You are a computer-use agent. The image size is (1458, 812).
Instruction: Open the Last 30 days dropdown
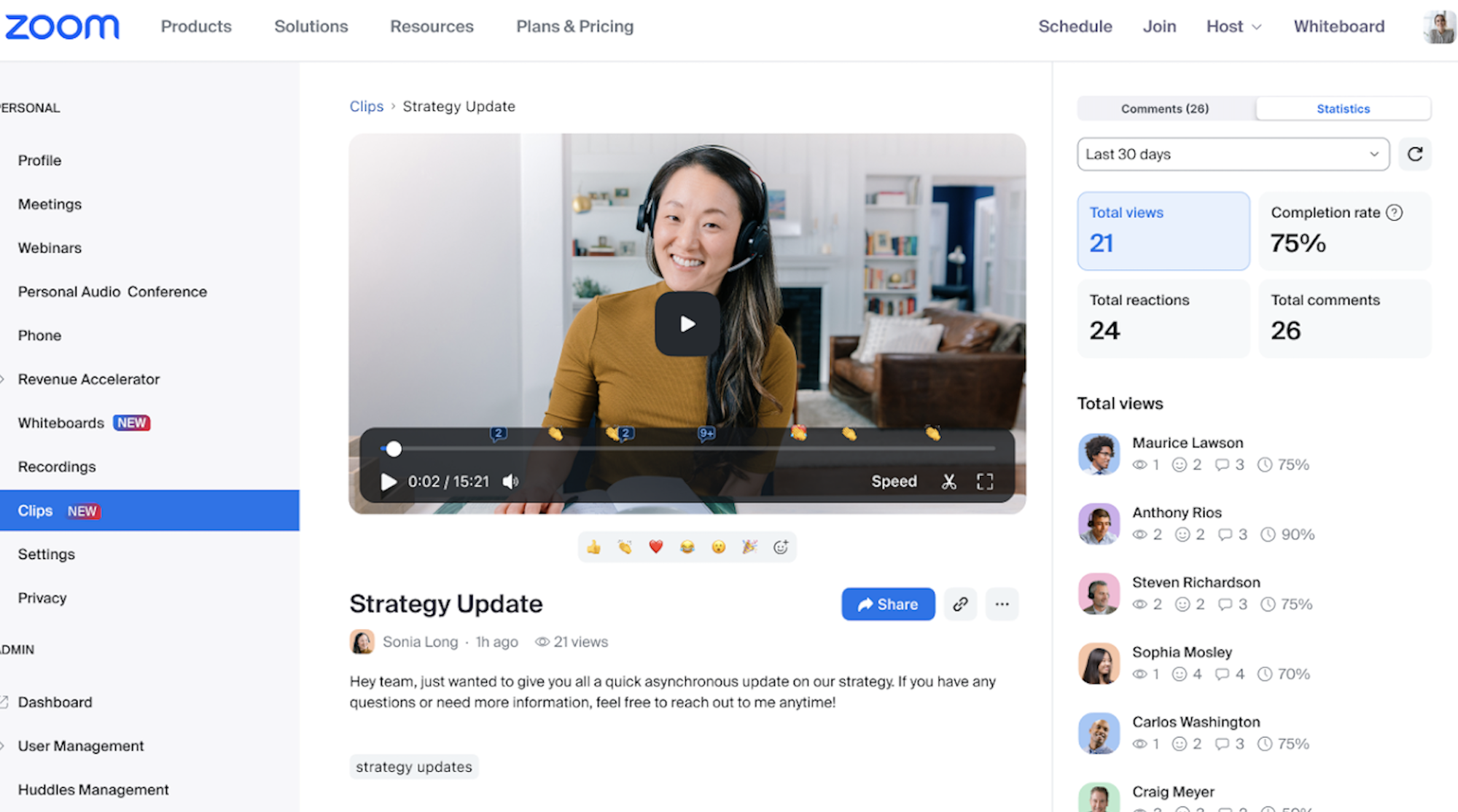click(1233, 155)
